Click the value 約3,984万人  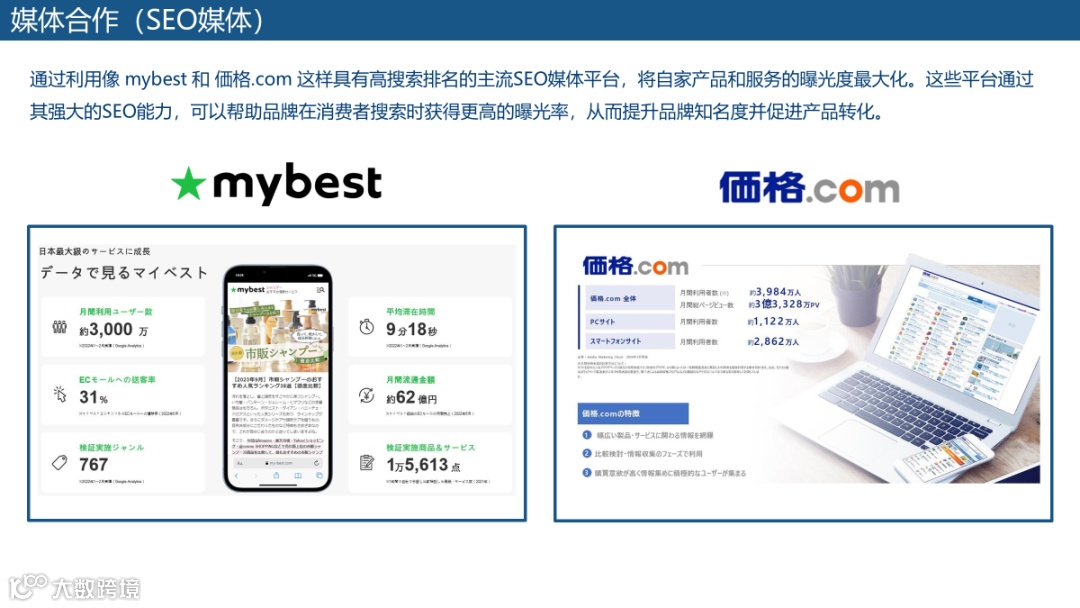coord(775,292)
